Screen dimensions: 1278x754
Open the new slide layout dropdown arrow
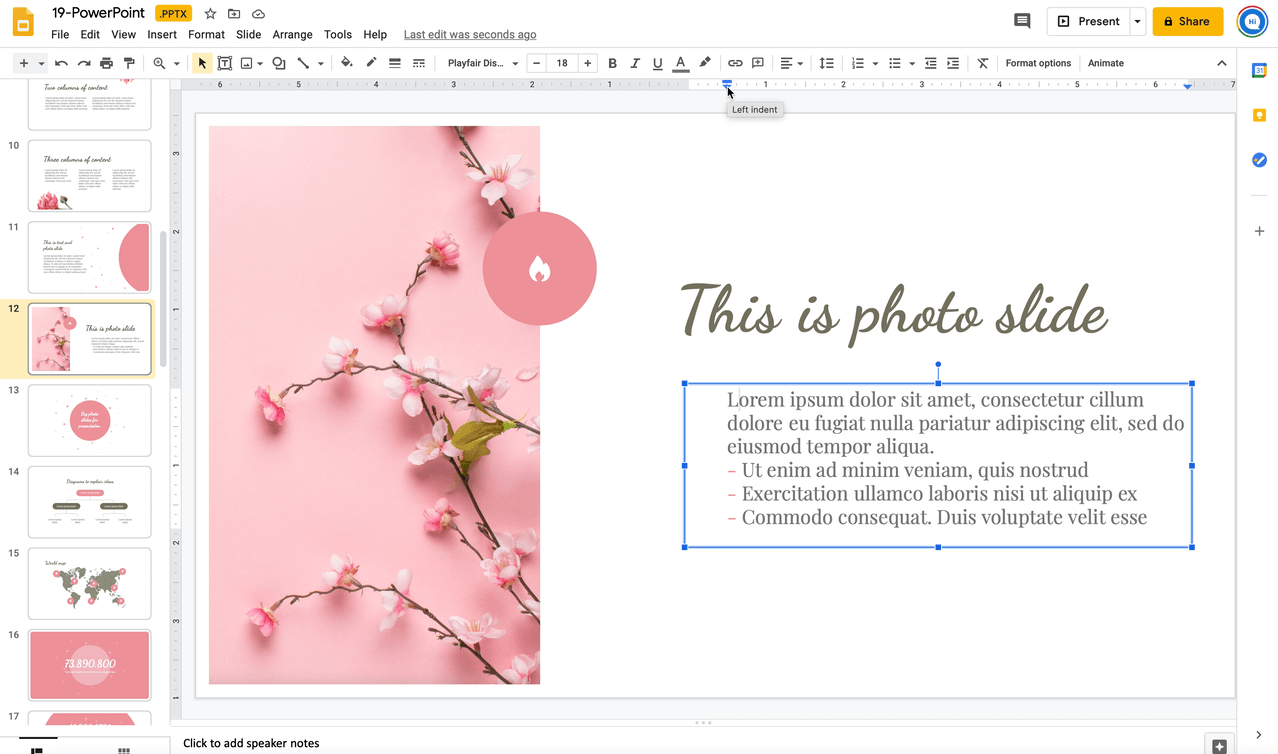[x=41, y=64]
